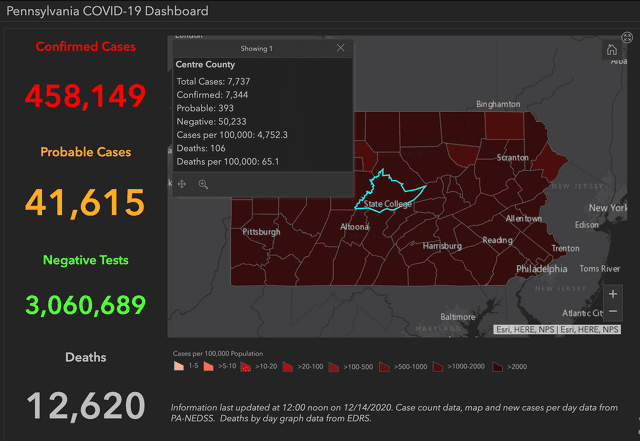This screenshot has height=441, width=640.
Task: Click the 'Information last updated' note
Action: pyautogui.click(x=394, y=413)
